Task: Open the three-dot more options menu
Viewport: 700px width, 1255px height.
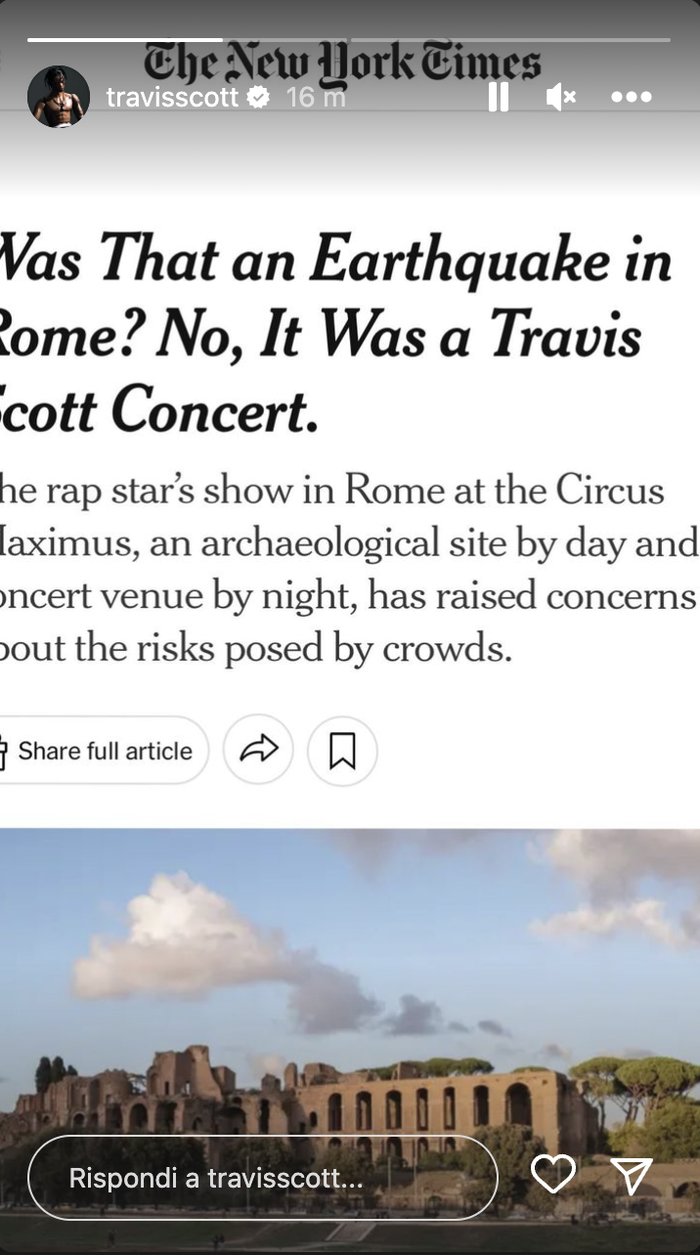Action: tap(631, 97)
